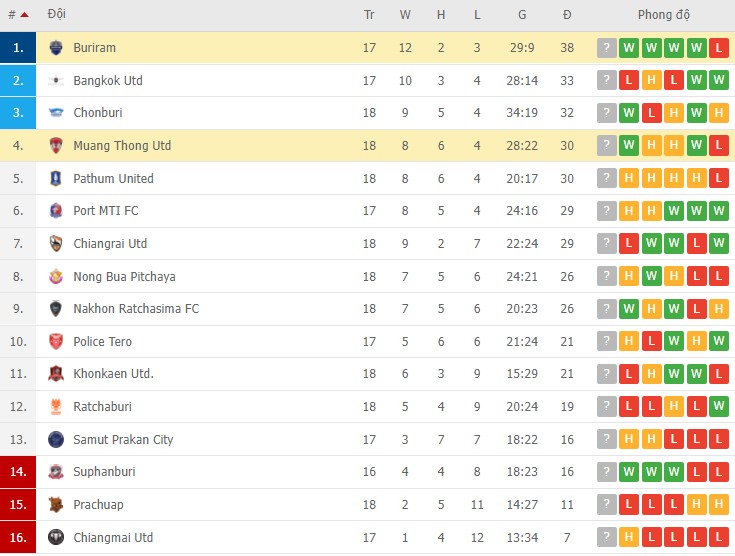Click the Bangkok Utd team logo
The width and height of the screenshot is (735, 556).
pyautogui.click(x=55, y=81)
